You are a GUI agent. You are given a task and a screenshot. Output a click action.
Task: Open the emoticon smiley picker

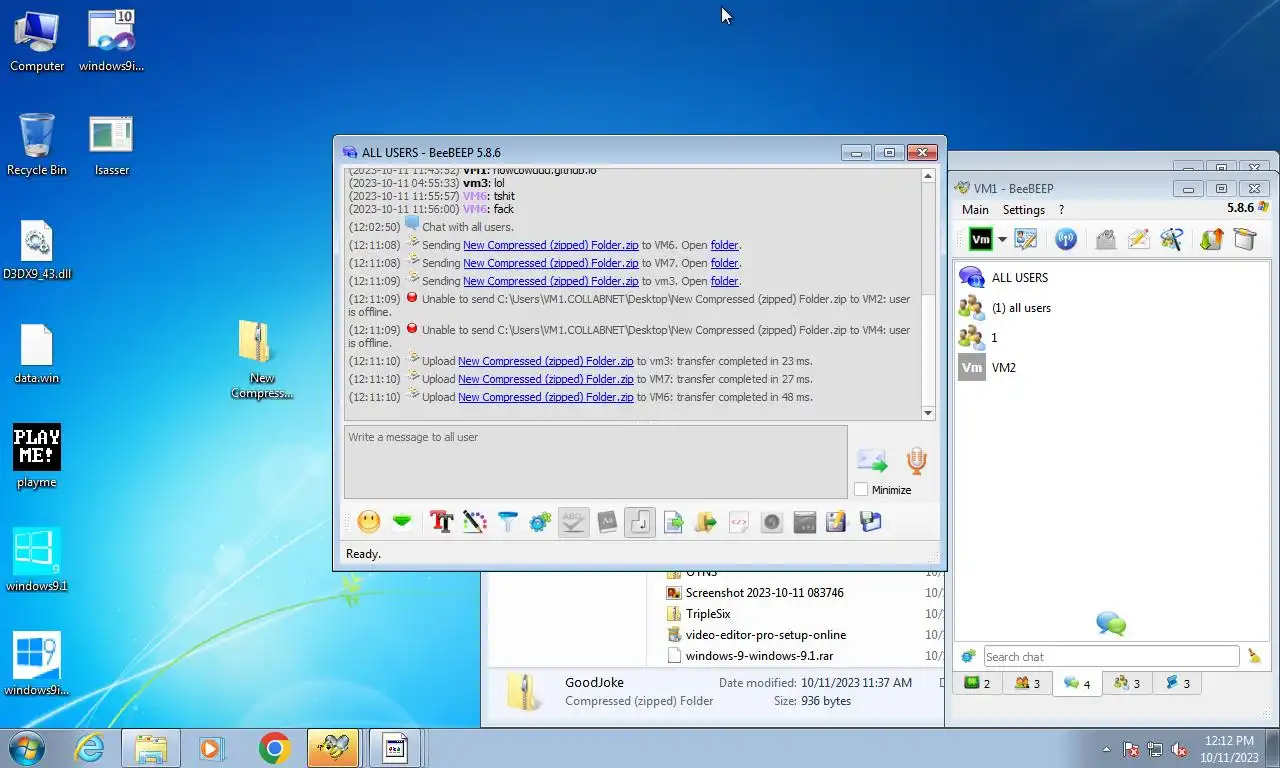[x=369, y=522]
